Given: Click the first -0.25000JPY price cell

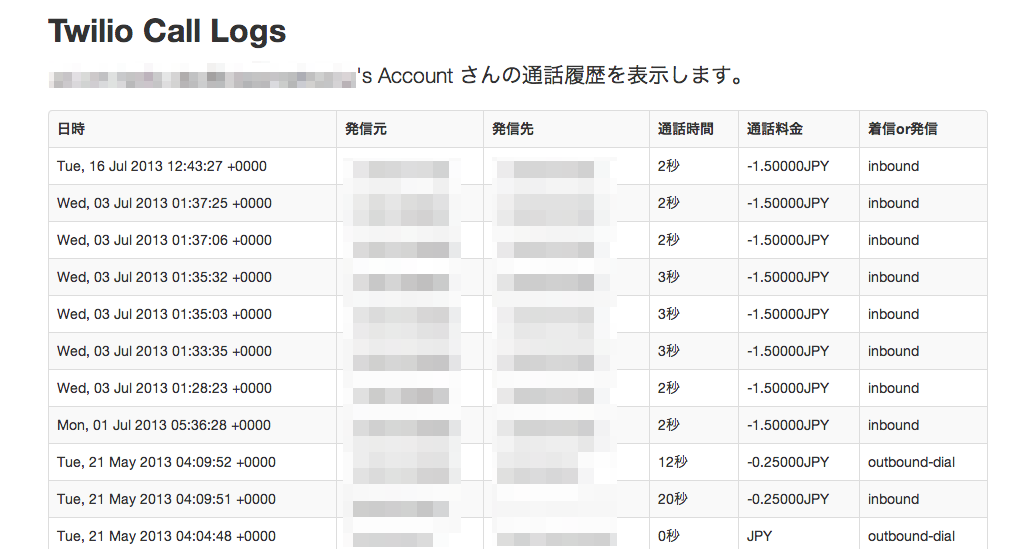Looking at the screenshot, I should point(787,462).
